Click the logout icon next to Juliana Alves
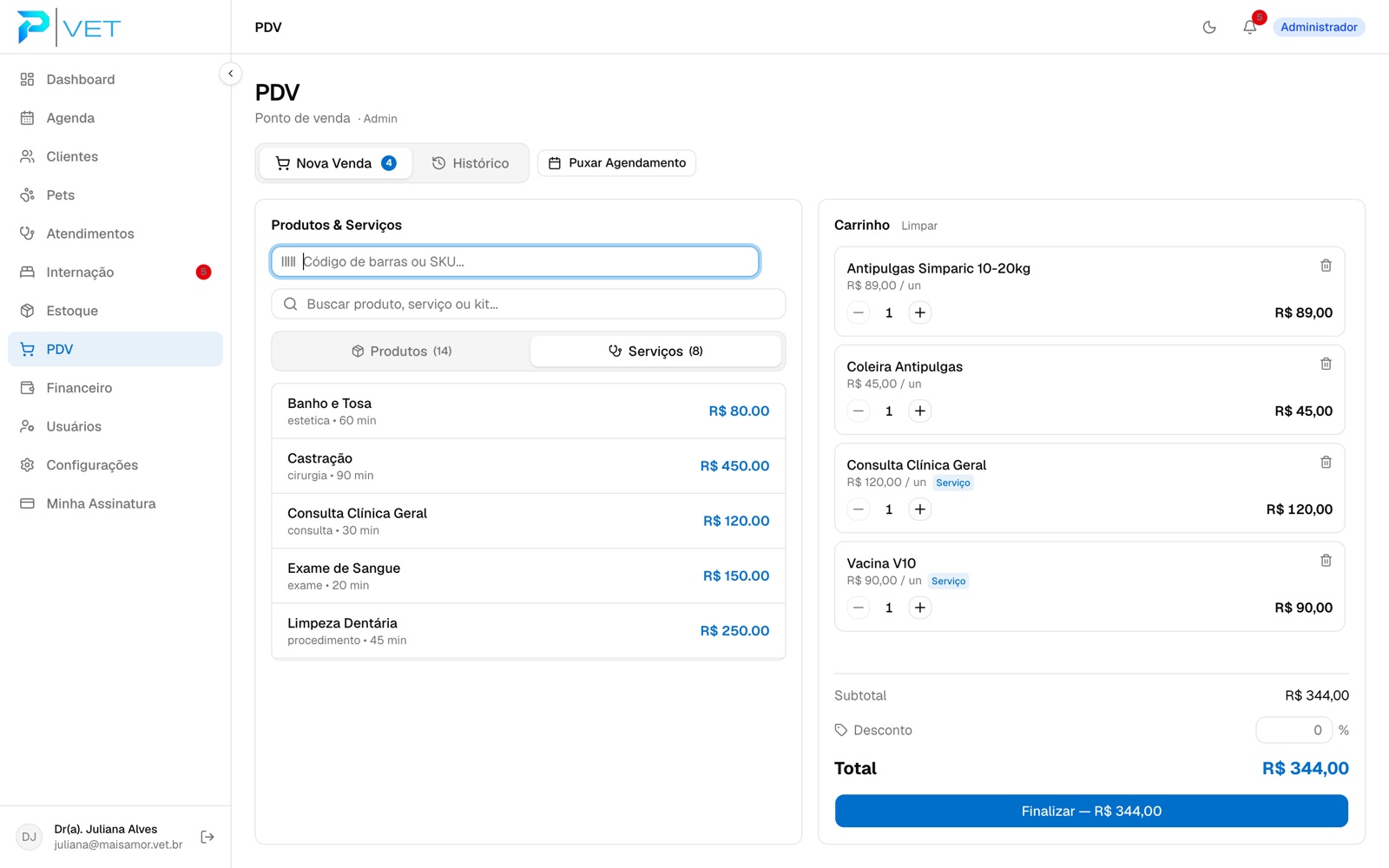The image size is (1389, 868). click(x=207, y=837)
